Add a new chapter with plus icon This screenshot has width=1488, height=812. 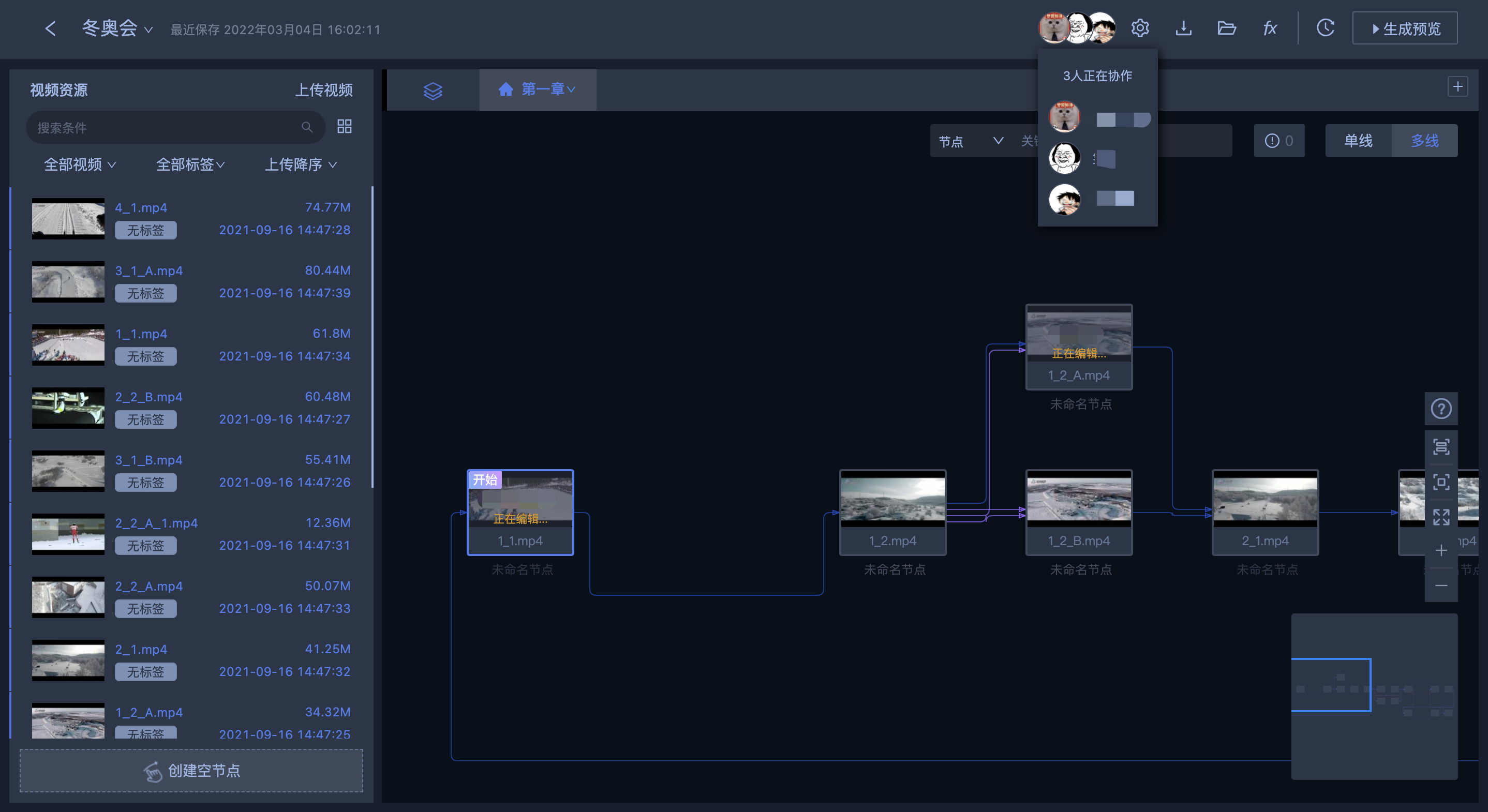pos(1457,86)
